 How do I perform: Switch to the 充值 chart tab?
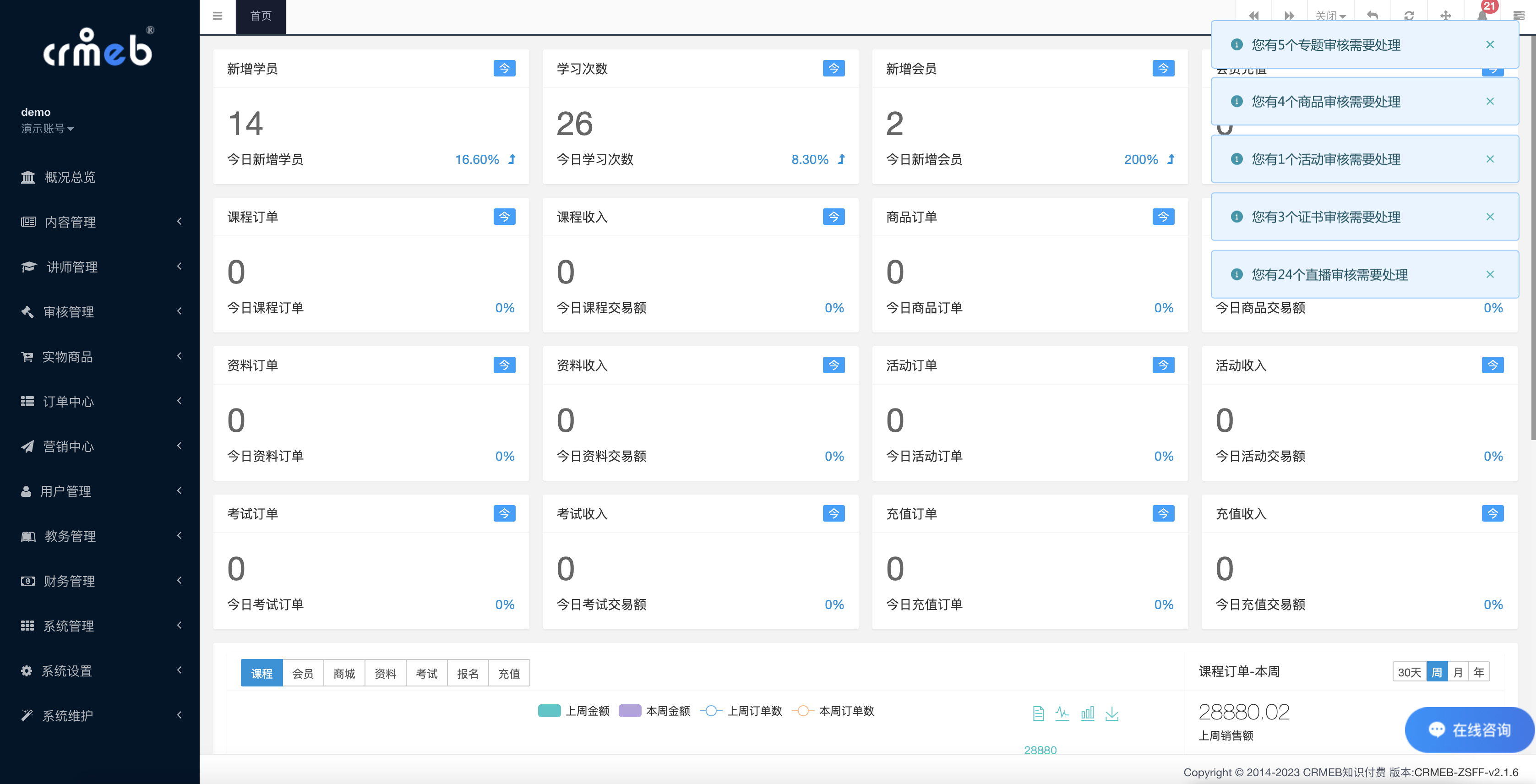click(x=509, y=674)
